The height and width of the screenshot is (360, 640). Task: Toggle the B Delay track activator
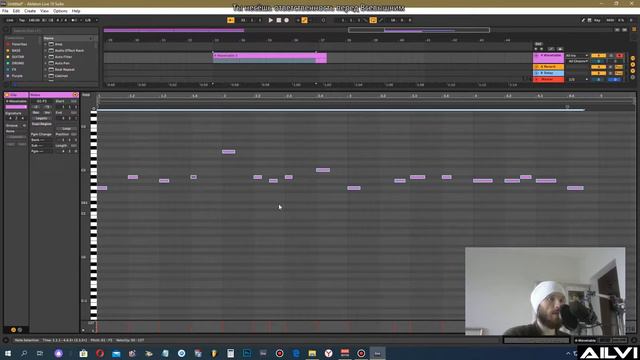tap(598, 73)
